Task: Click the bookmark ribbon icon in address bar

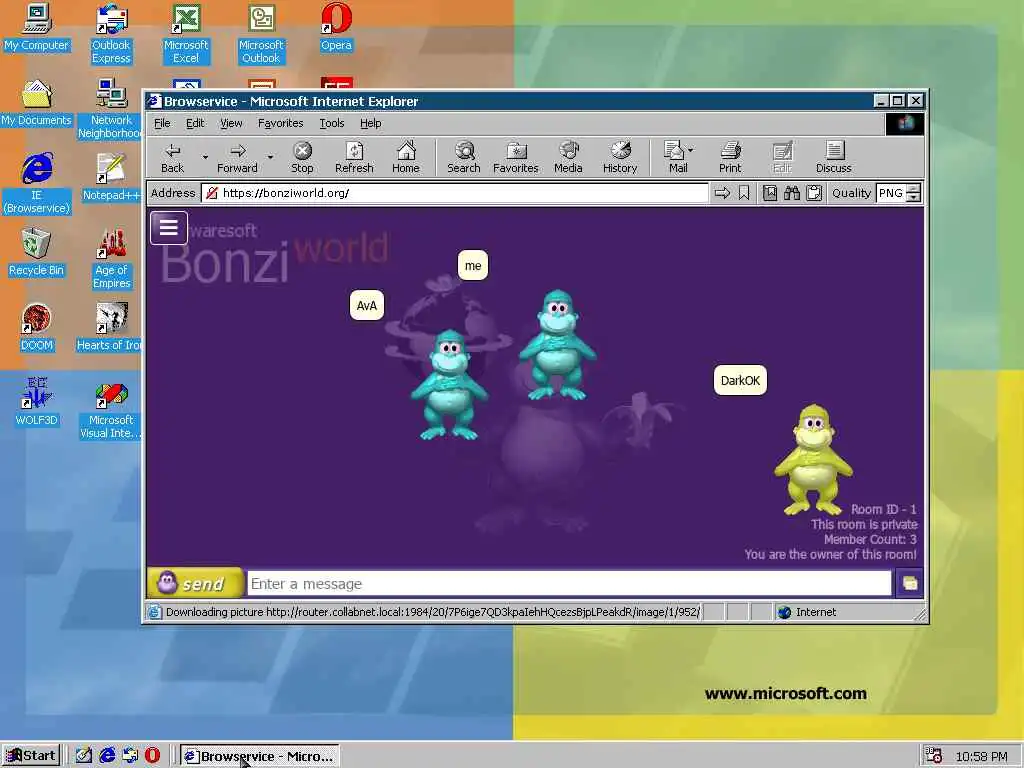Action: coord(744,193)
